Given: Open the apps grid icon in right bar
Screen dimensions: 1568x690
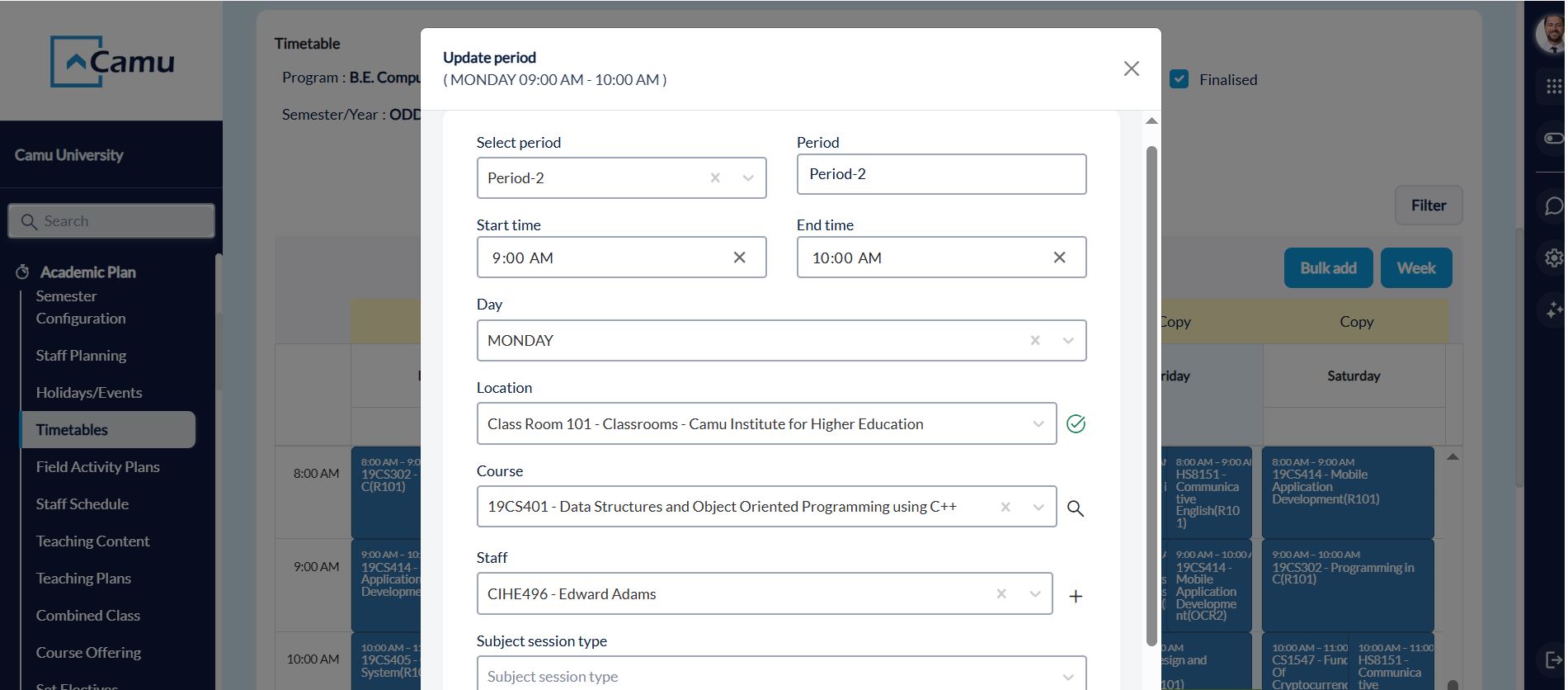Looking at the screenshot, I should (1553, 86).
